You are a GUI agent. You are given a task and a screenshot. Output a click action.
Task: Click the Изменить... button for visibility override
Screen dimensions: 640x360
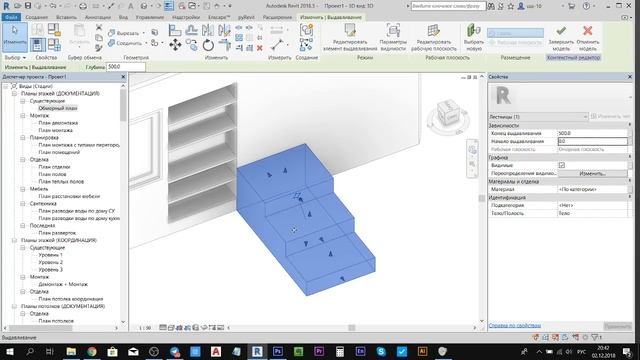592,173
